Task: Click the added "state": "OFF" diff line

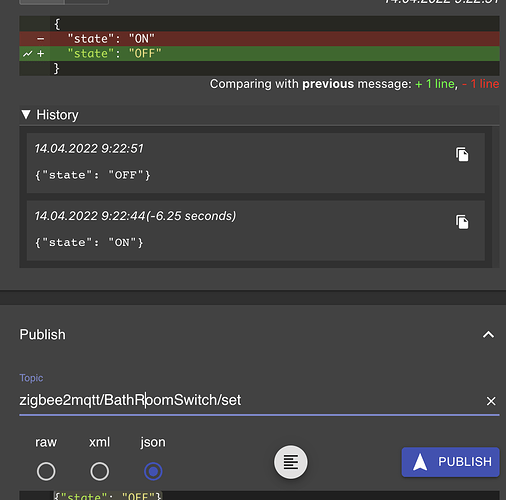Action: (259, 54)
